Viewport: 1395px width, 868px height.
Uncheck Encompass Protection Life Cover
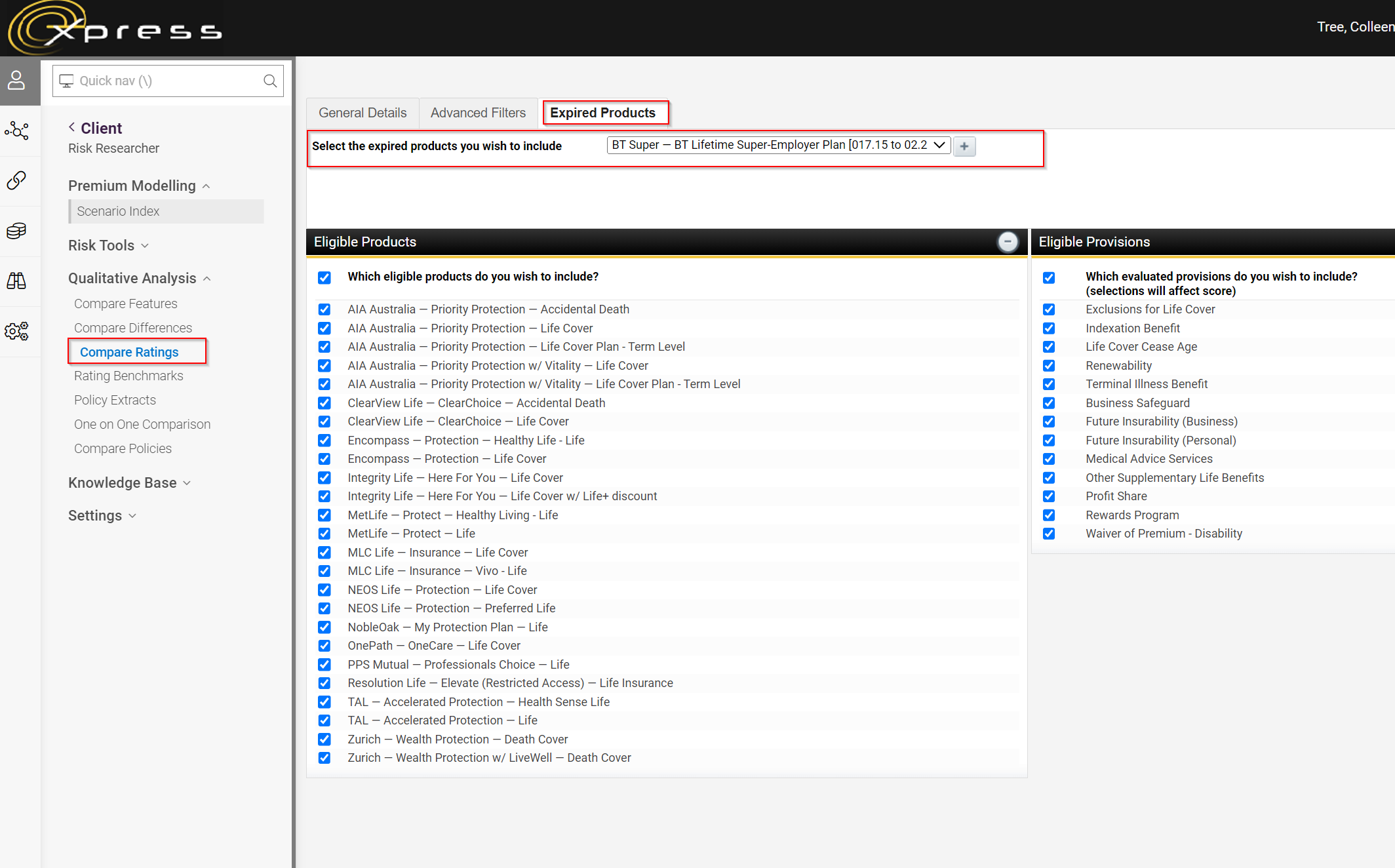[324, 459]
